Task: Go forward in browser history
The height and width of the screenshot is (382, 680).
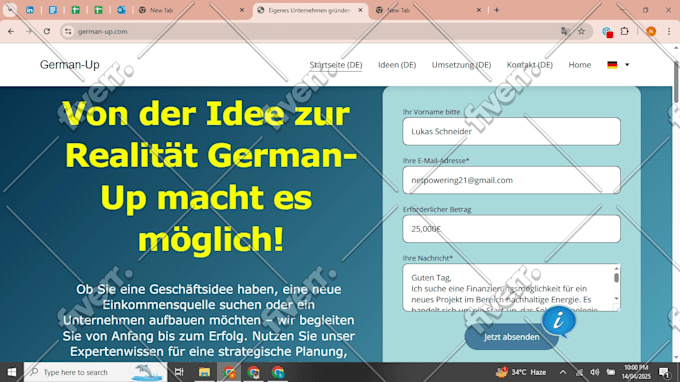Action: [29, 31]
